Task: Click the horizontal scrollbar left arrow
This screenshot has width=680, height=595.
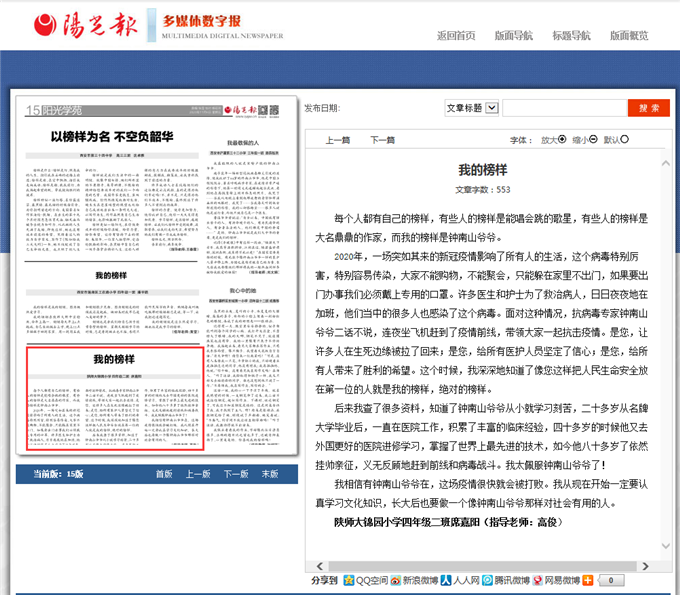Action: (x=320, y=566)
